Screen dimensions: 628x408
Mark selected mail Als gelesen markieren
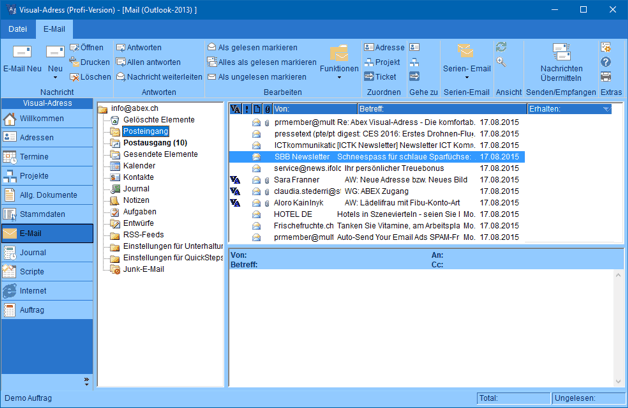pyautogui.click(x=252, y=48)
